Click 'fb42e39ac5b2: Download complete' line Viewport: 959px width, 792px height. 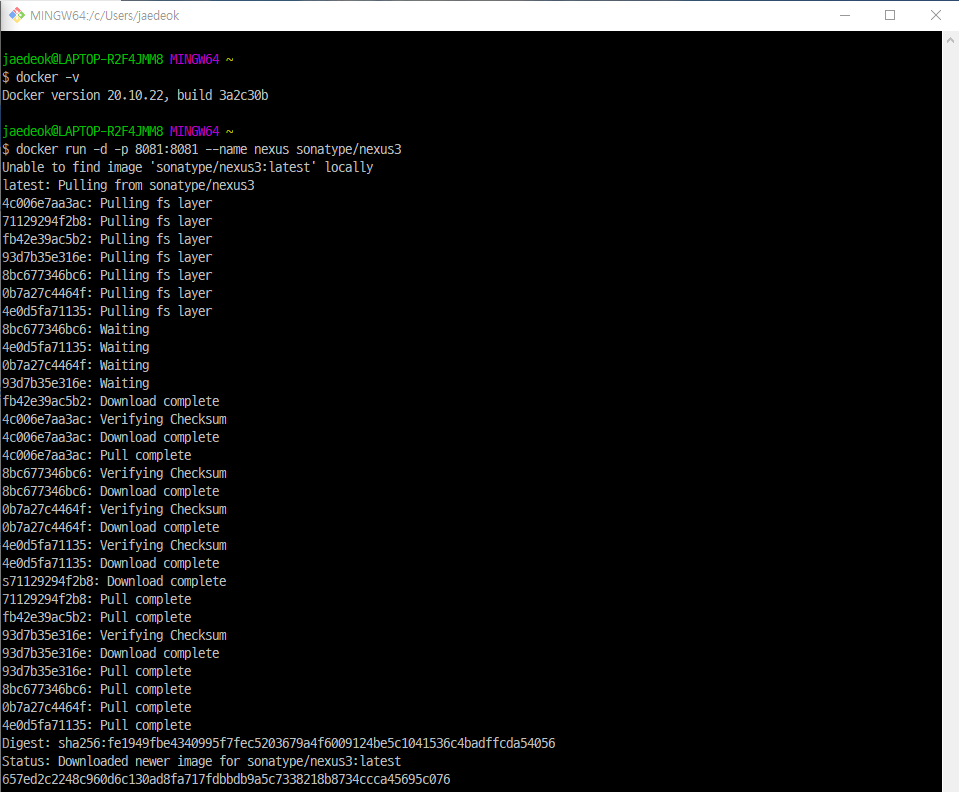point(111,401)
